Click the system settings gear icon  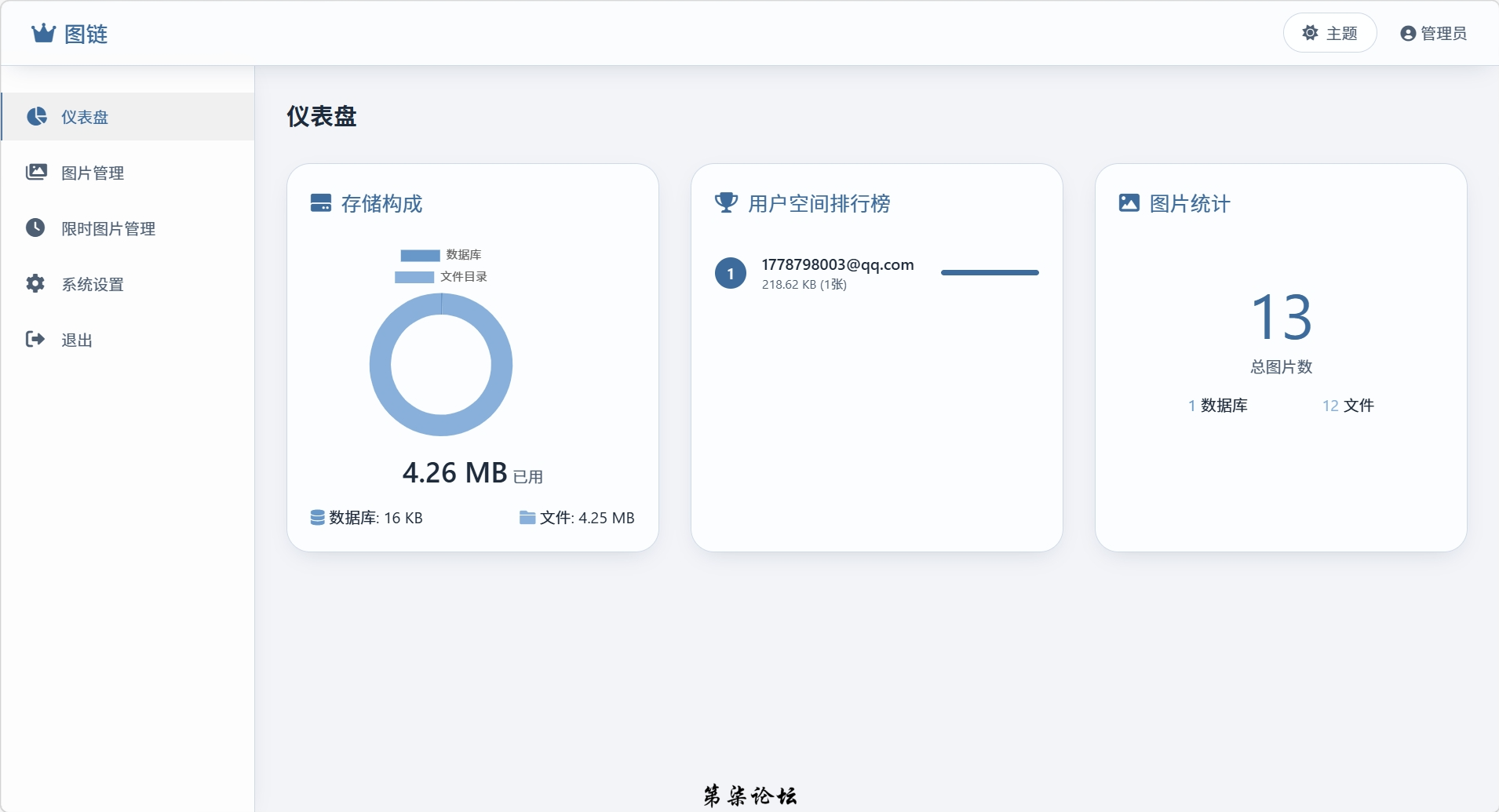[x=35, y=284]
